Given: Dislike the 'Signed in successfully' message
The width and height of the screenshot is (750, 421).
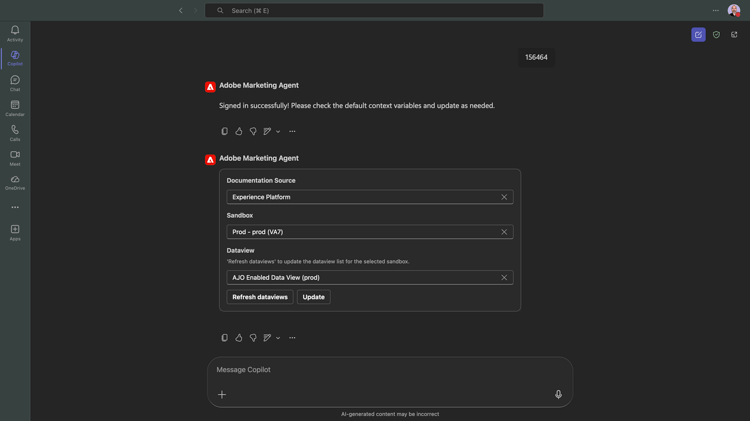Looking at the screenshot, I should click(253, 131).
